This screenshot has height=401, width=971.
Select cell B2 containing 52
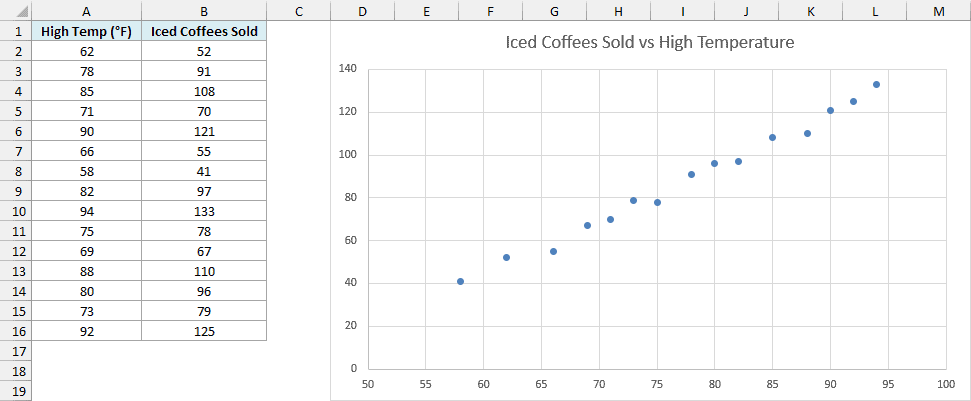(x=204, y=51)
